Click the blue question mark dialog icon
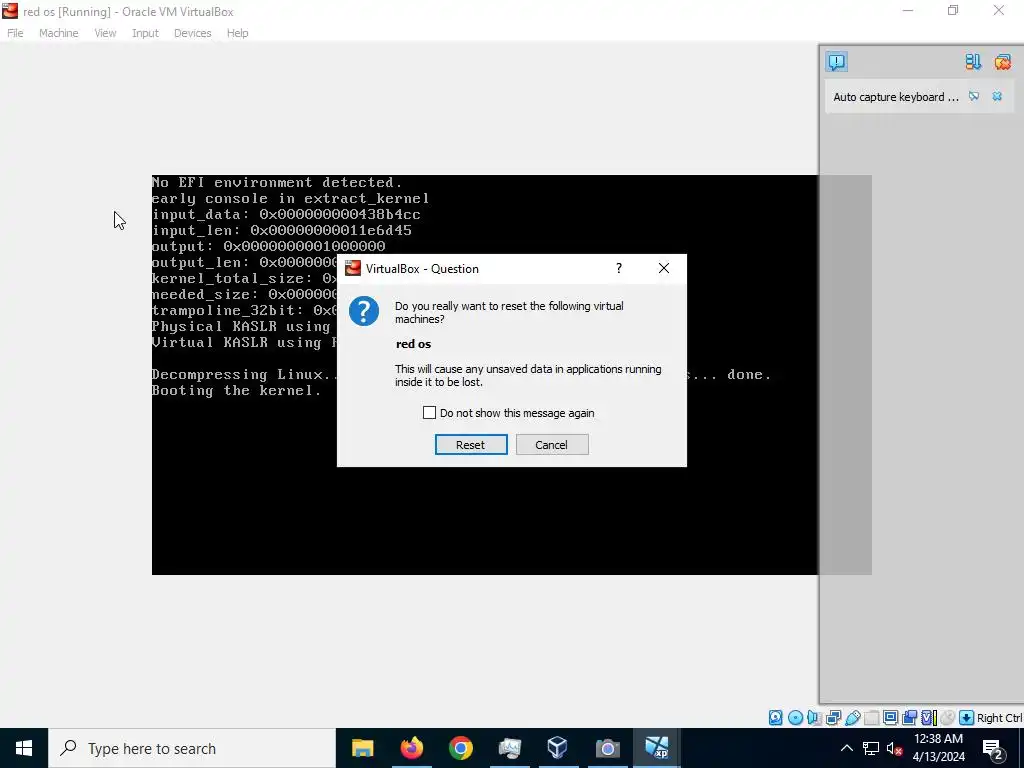Screen dimensions: 1024x768 tap(364, 311)
